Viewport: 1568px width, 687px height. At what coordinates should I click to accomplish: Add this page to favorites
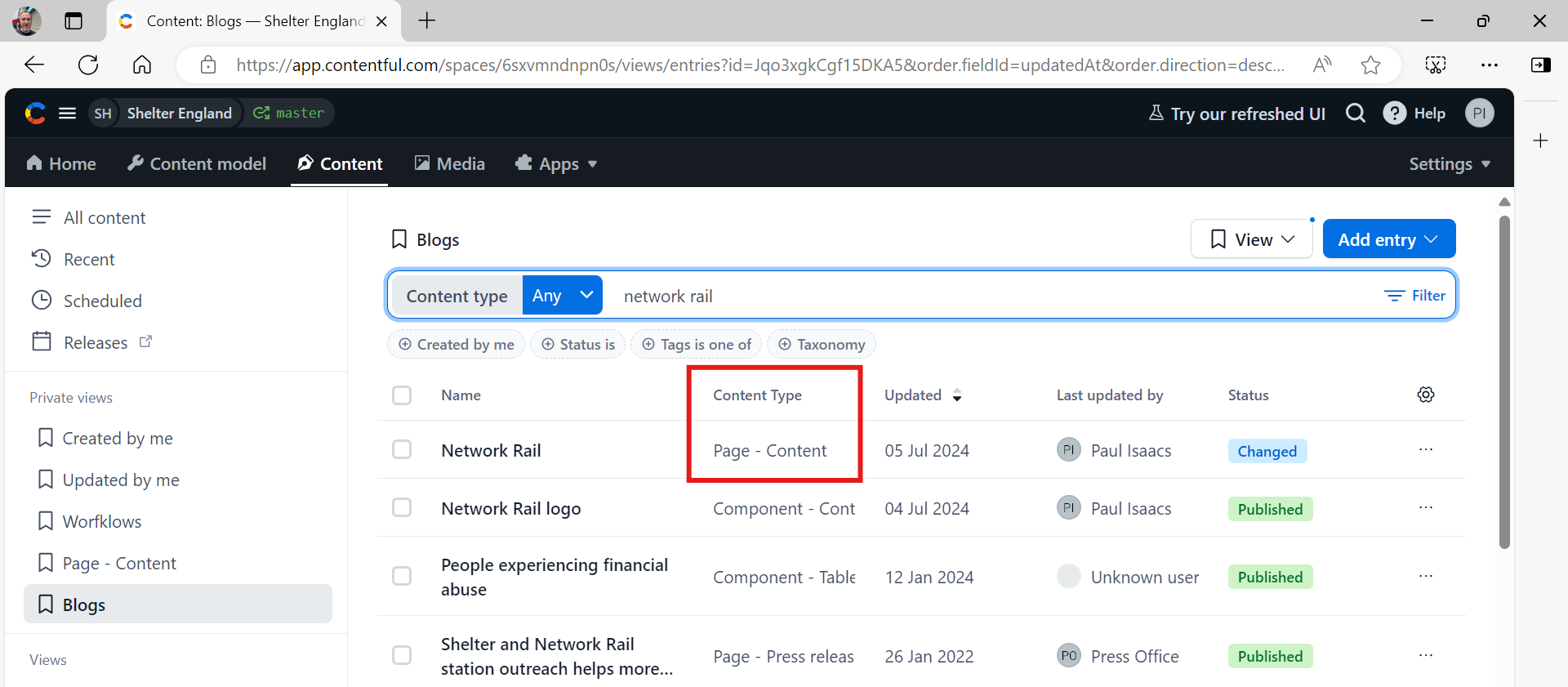pyautogui.click(x=1371, y=65)
